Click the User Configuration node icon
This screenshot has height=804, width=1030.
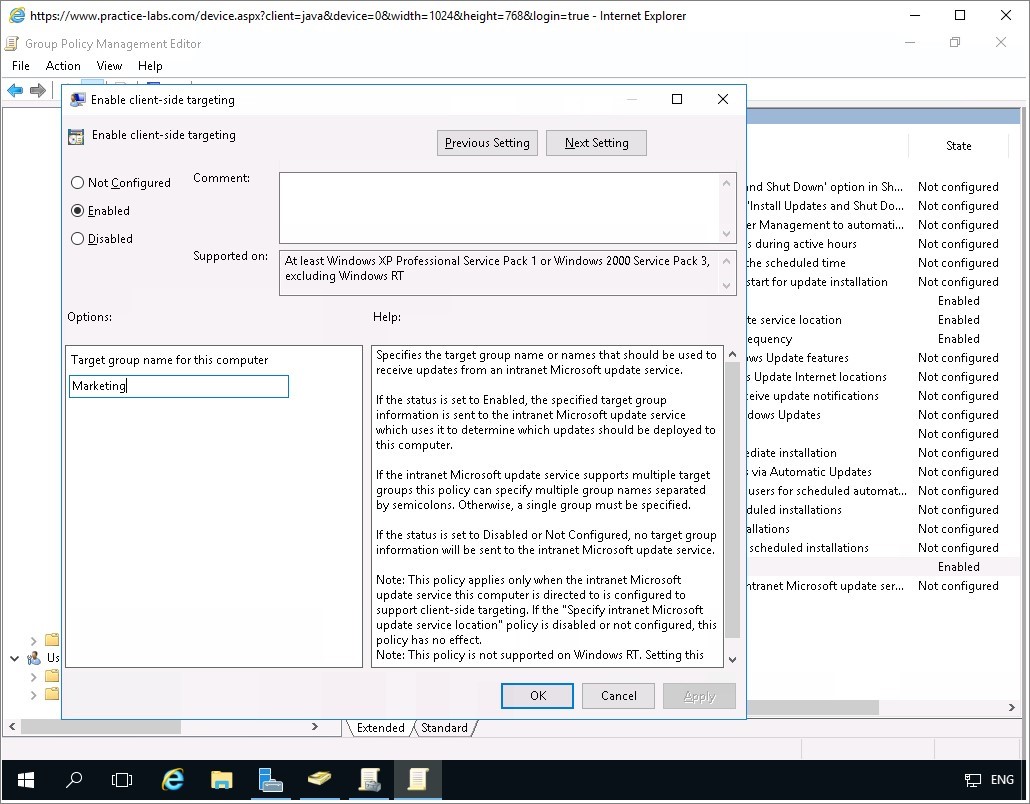point(34,658)
